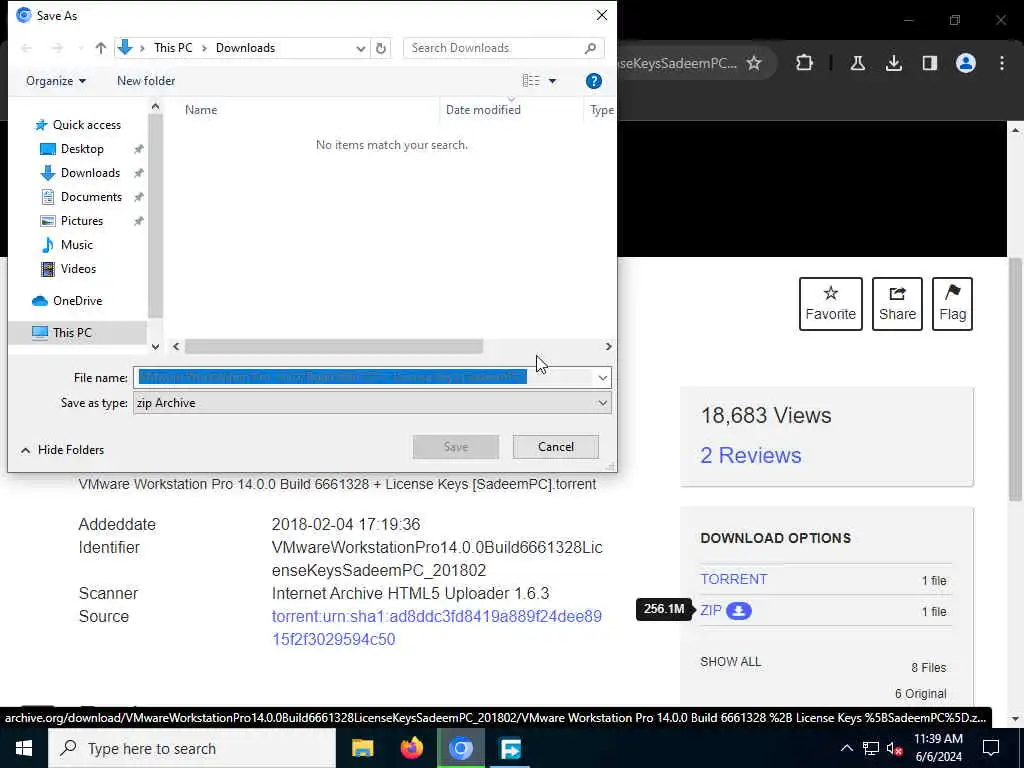
Task: Sort by Date modified column header
Action: point(483,110)
